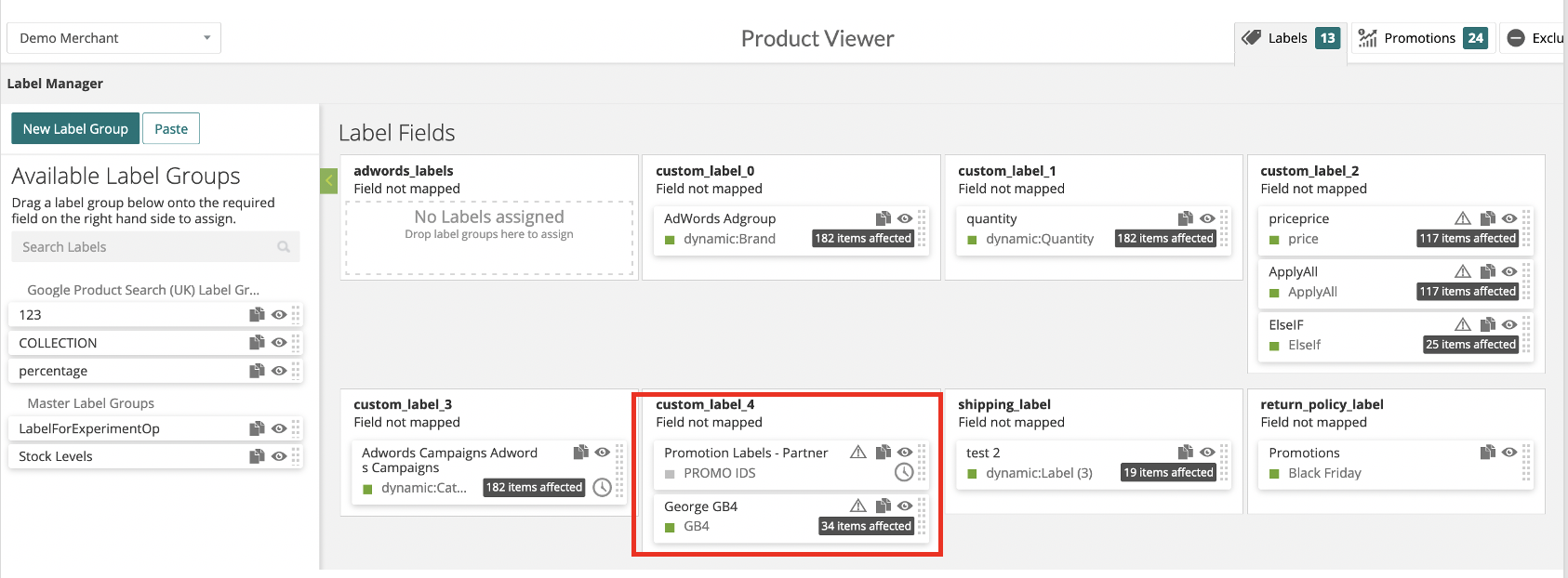Switch to the Labels tab
The image size is (1568, 578).
(1290, 38)
